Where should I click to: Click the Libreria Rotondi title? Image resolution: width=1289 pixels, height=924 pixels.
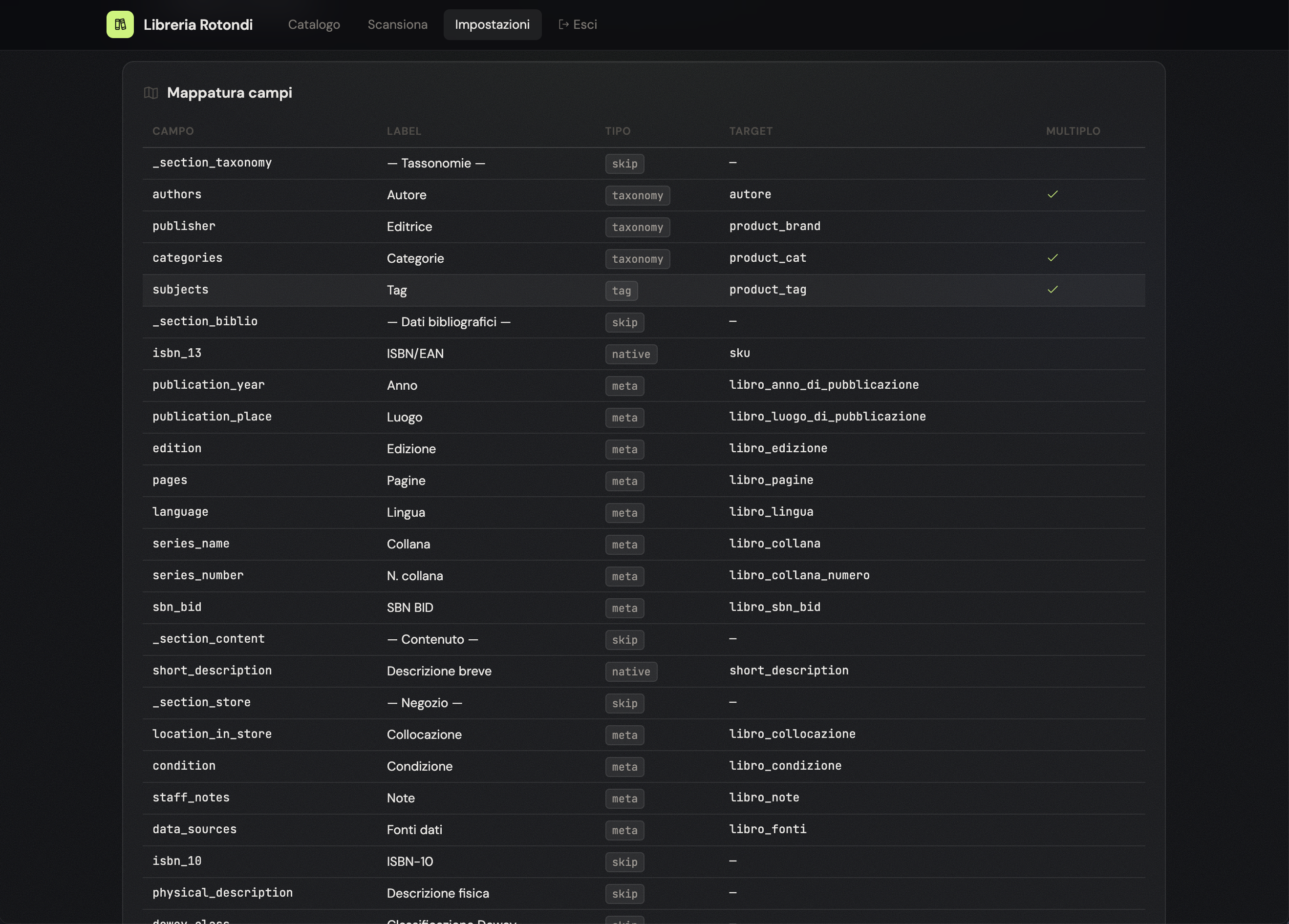[198, 24]
